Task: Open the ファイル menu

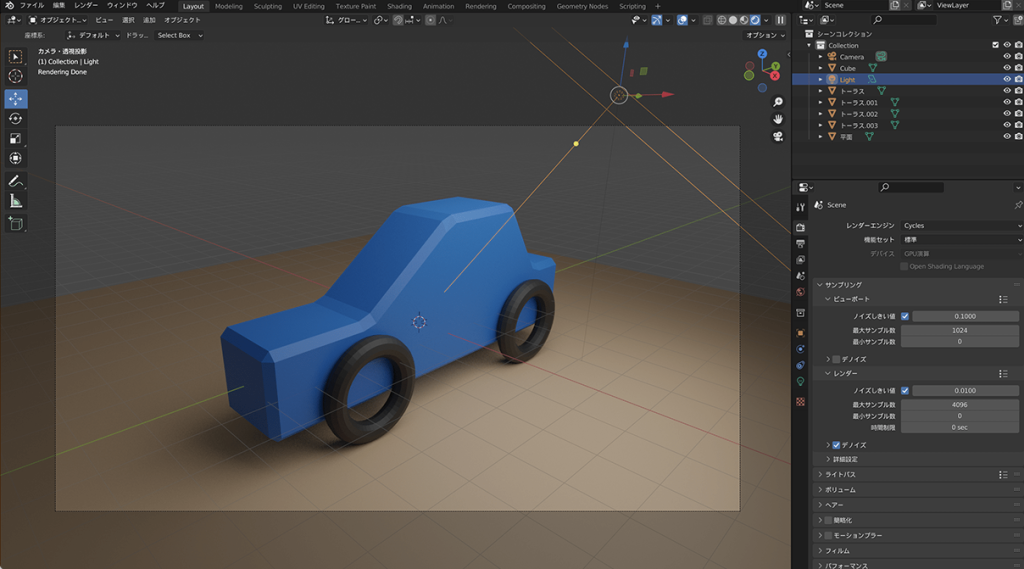Action: point(32,6)
